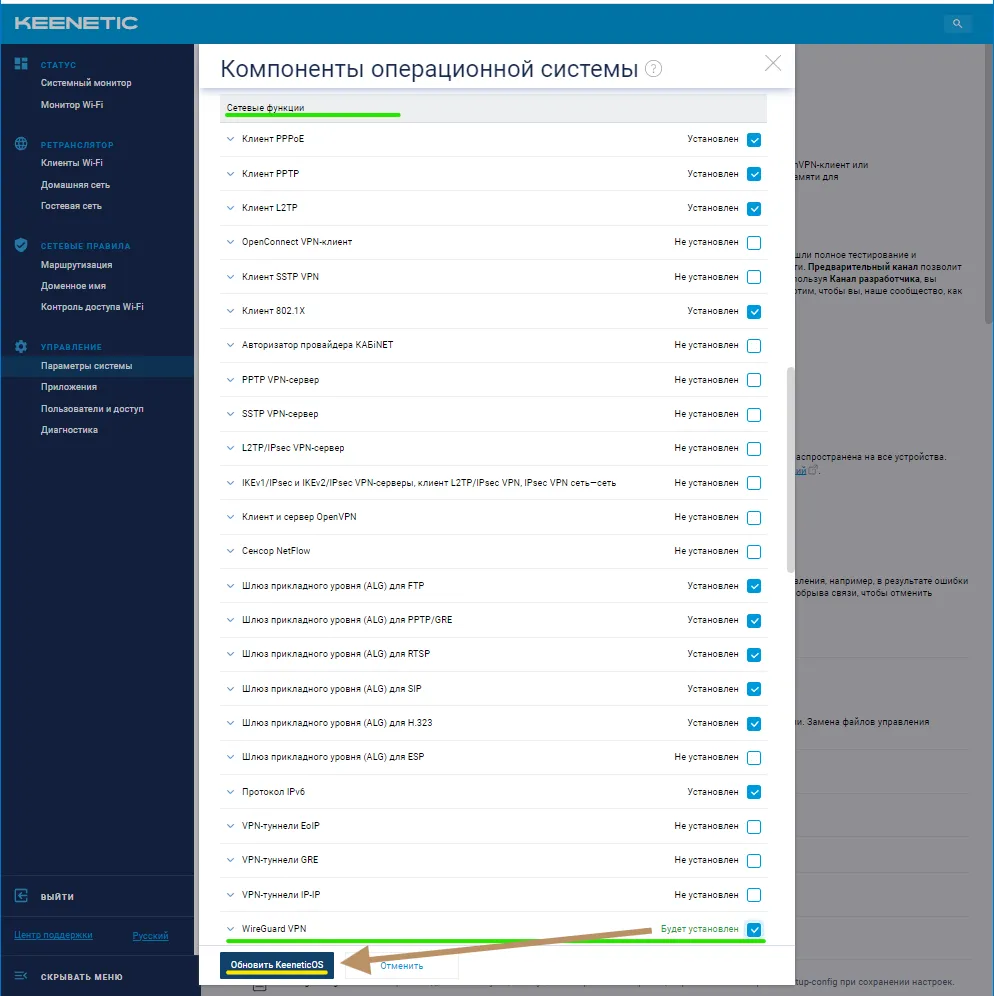Click the Status dashboard icon in sidebar
This screenshot has height=996, width=994.
[21, 64]
